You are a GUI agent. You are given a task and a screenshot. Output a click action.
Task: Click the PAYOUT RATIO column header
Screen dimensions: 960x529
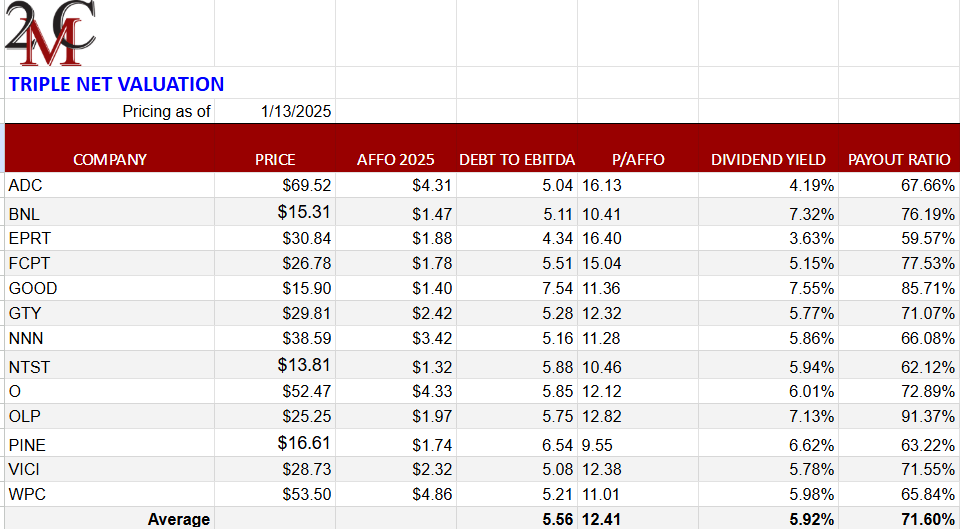click(899, 159)
